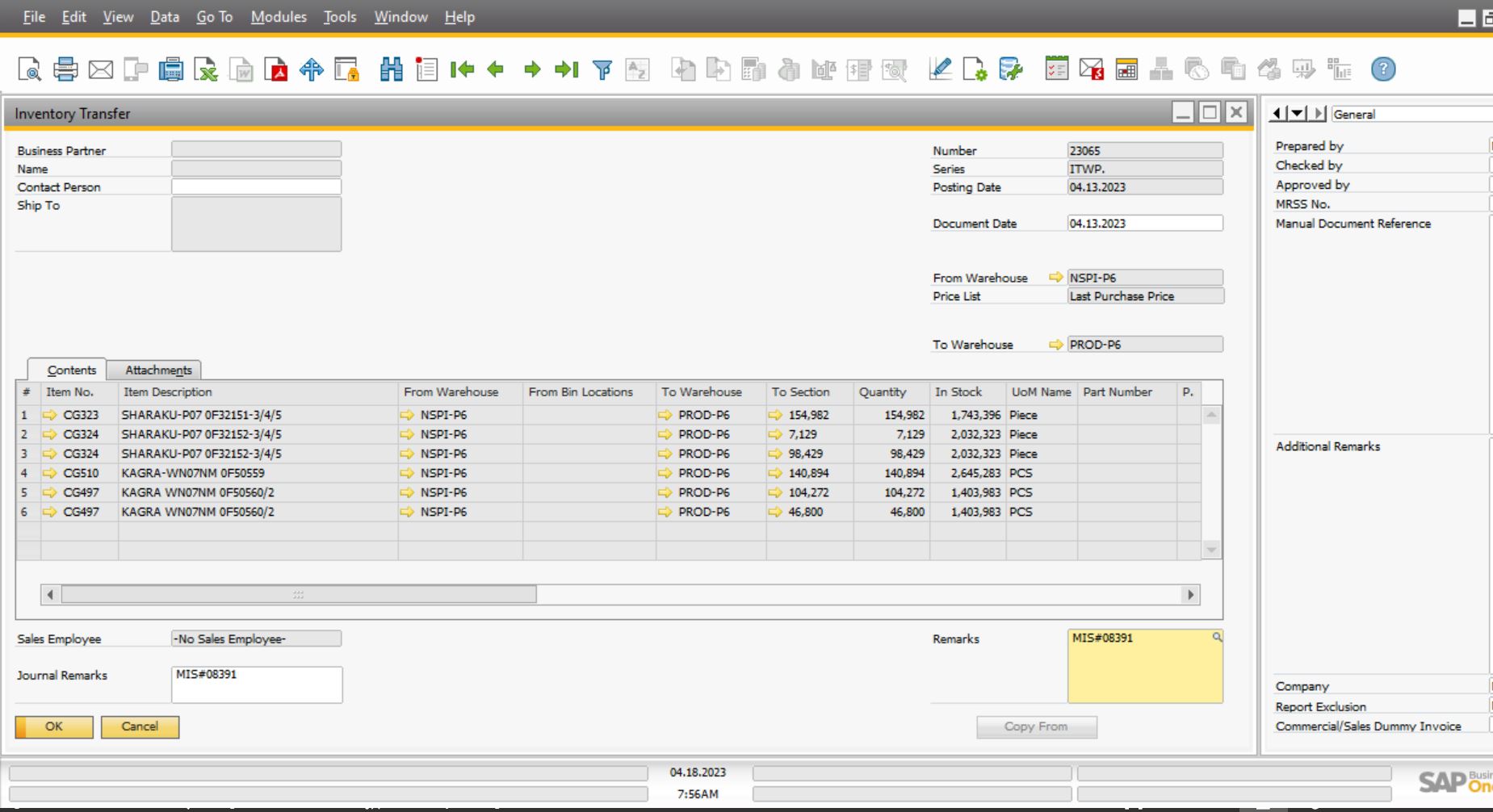Click the Filter funnel icon

click(602, 69)
